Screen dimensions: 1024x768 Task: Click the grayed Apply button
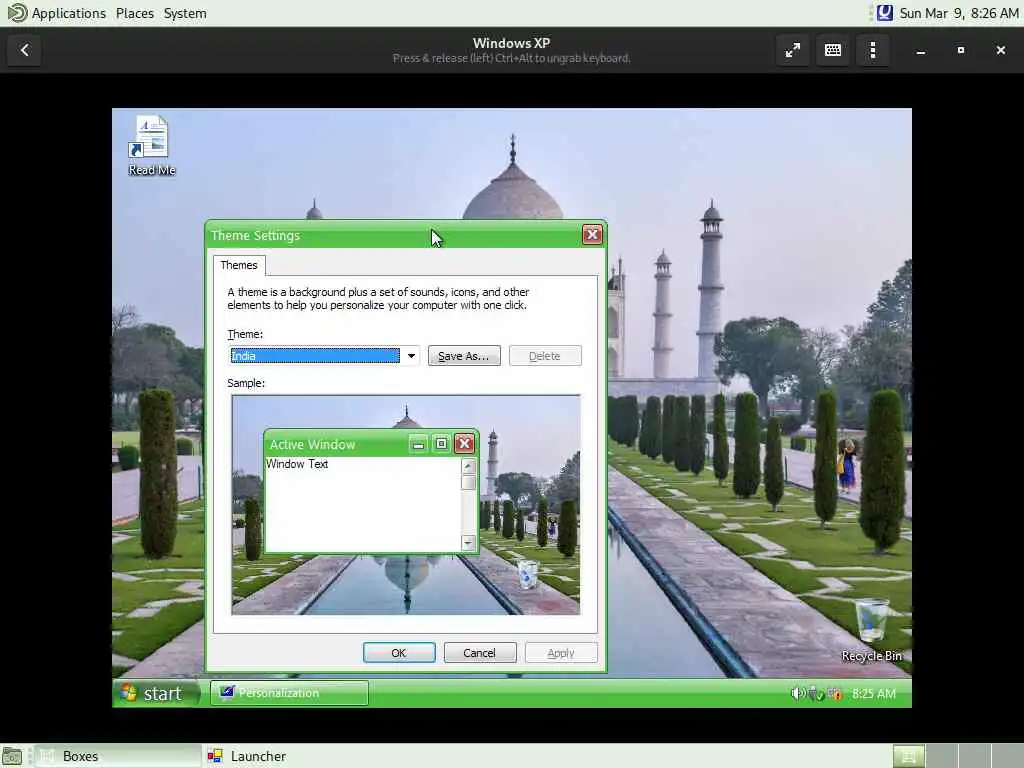point(560,652)
